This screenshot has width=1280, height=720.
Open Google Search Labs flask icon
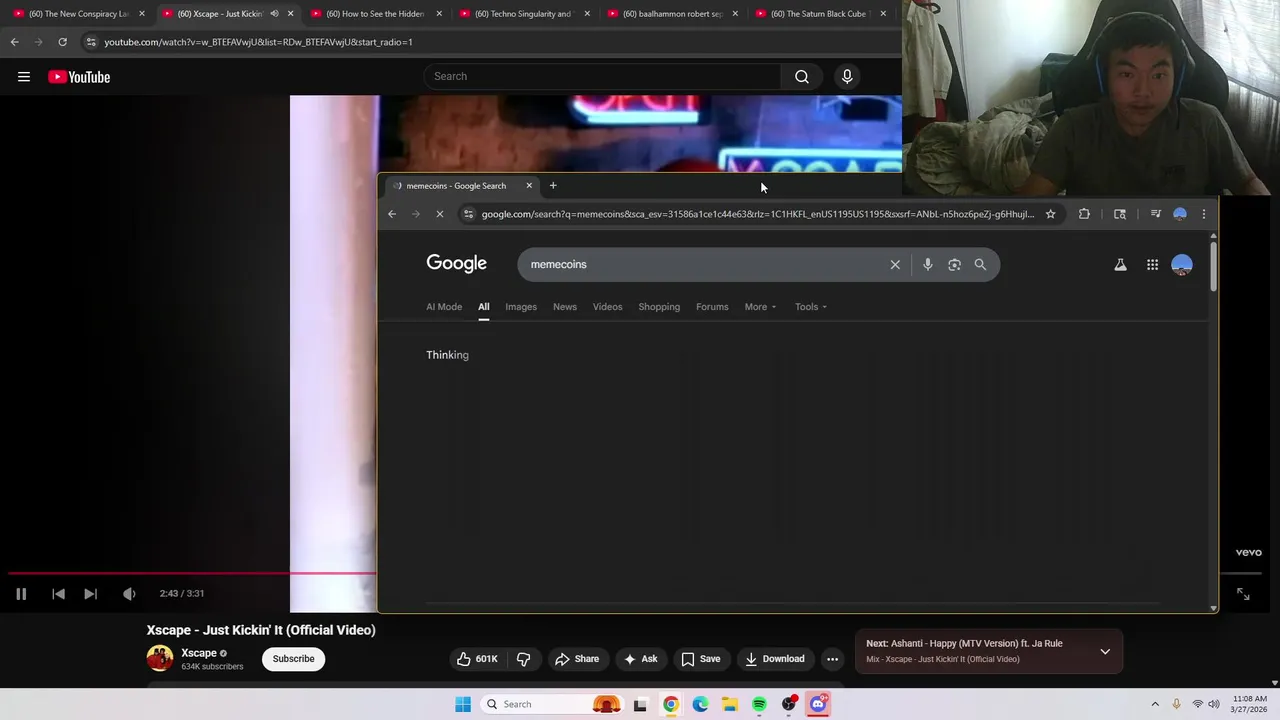point(1120,265)
